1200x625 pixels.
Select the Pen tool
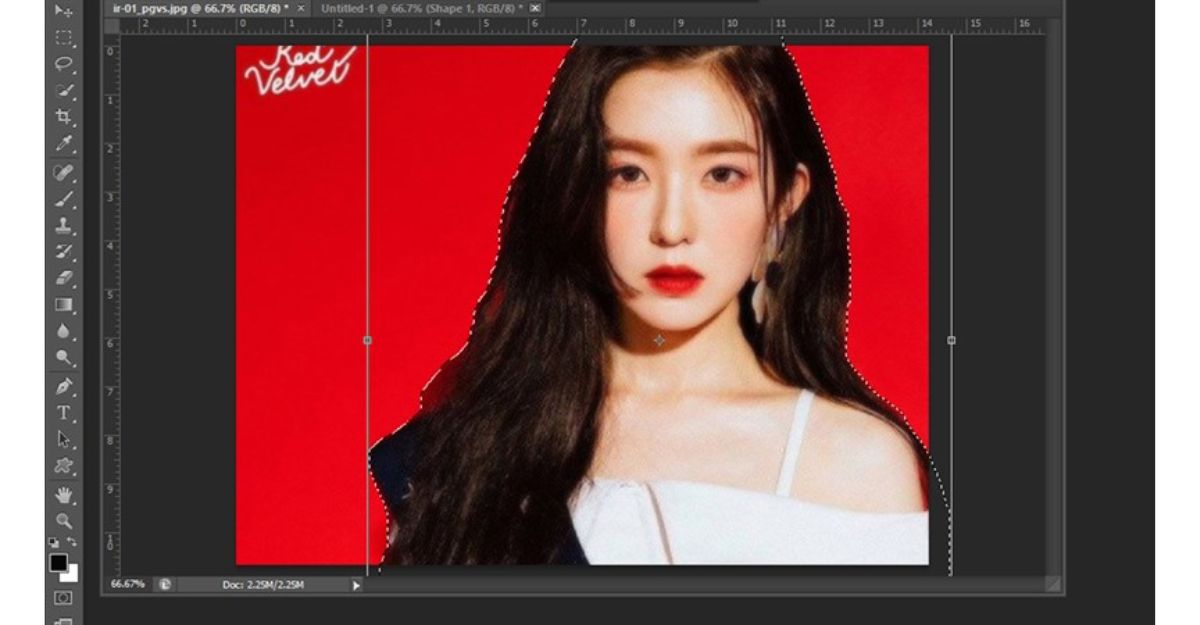[64, 385]
